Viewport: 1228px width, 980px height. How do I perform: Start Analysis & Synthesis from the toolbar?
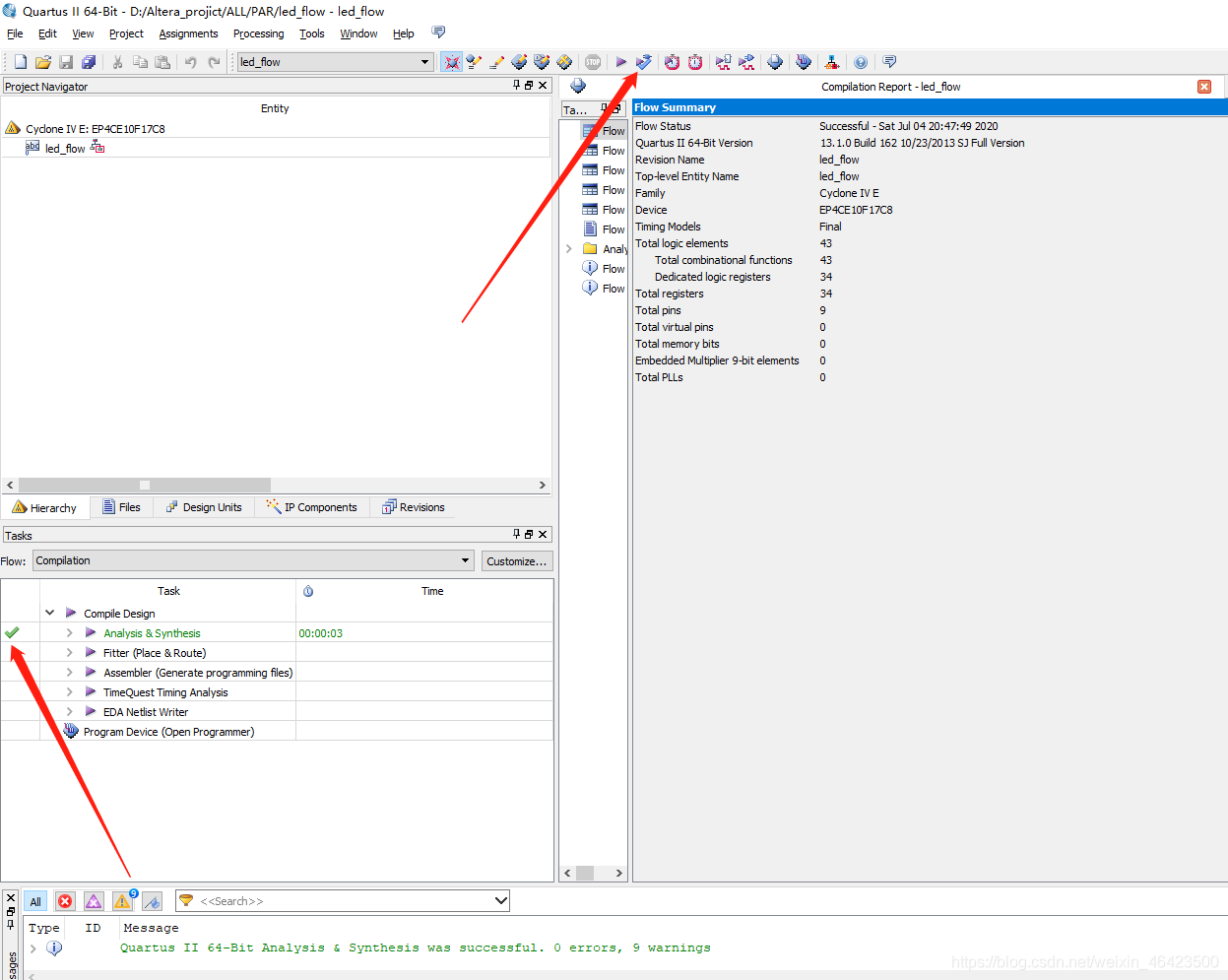pyautogui.click(x=644, y=62)
